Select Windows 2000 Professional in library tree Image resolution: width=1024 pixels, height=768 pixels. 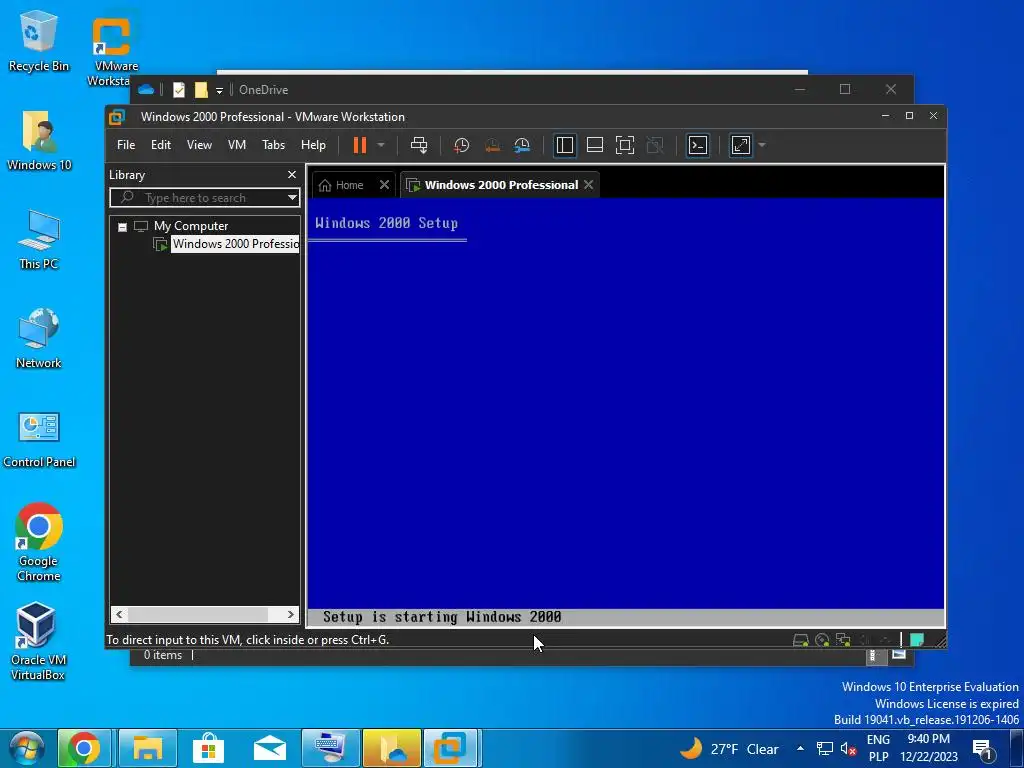click(x=235, y=244)
